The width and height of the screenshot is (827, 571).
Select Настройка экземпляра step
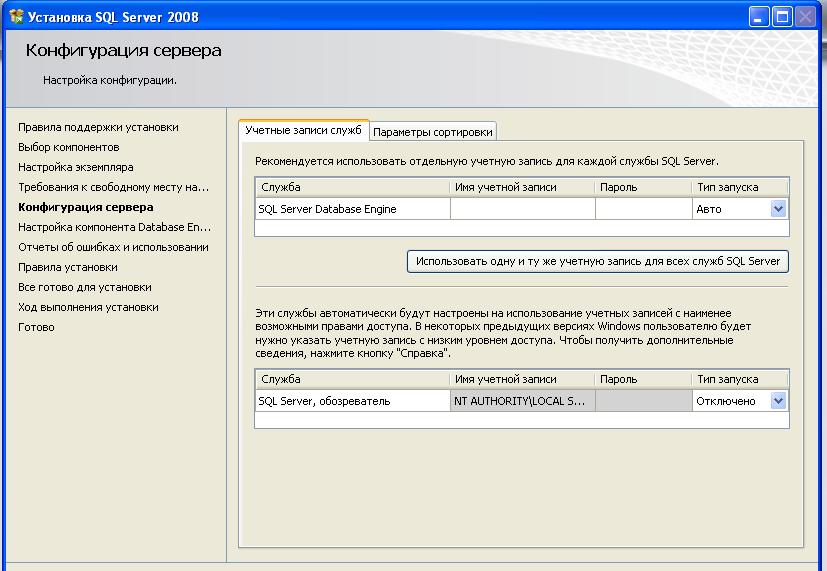(x=75, y=167)
